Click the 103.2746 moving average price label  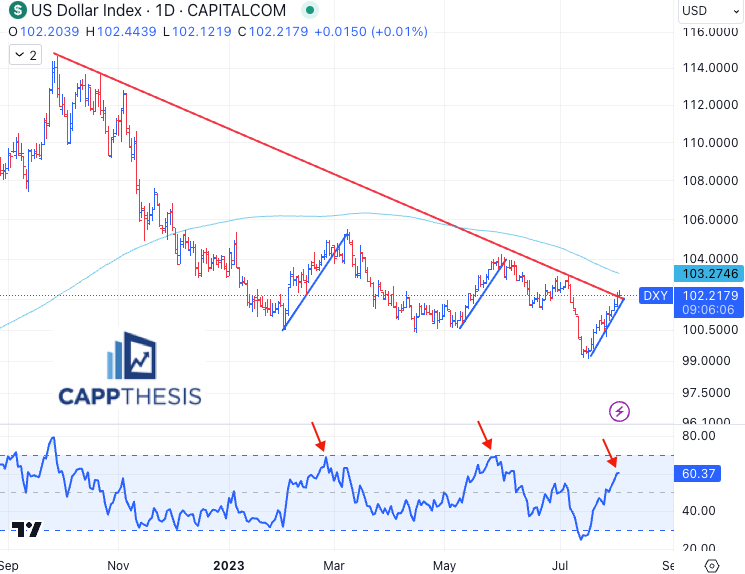click(x=710, y=272)
